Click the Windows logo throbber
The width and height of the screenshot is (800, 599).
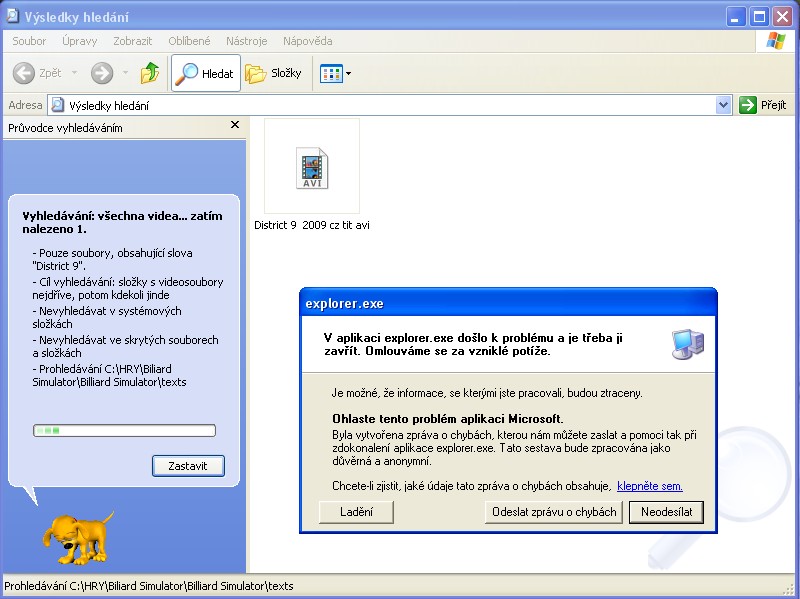click(776, 41)
